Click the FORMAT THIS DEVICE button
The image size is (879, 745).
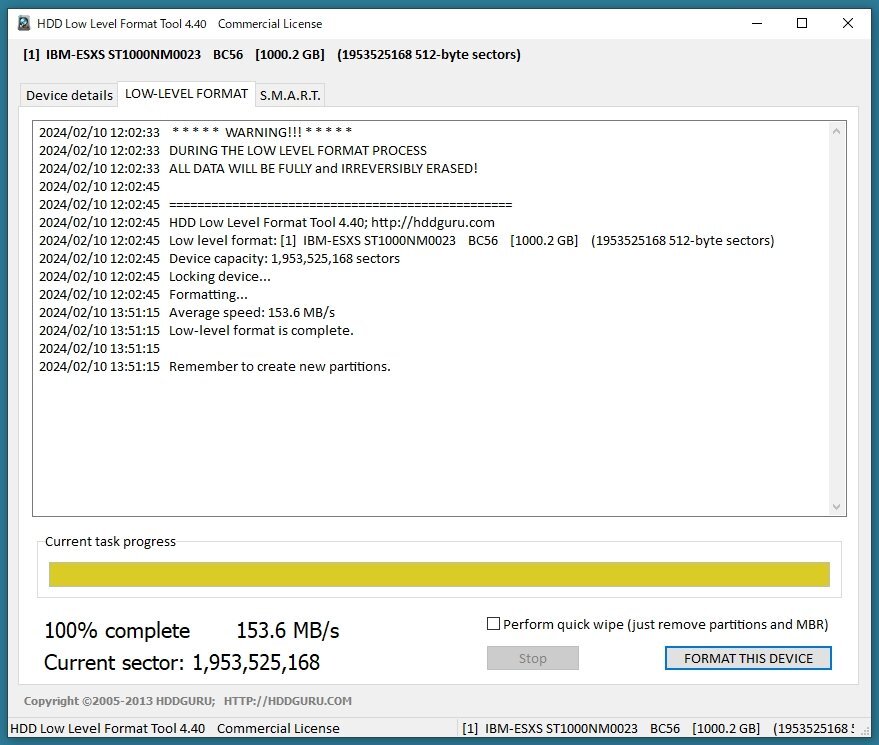pyautogui.click(x=747, y=658)
